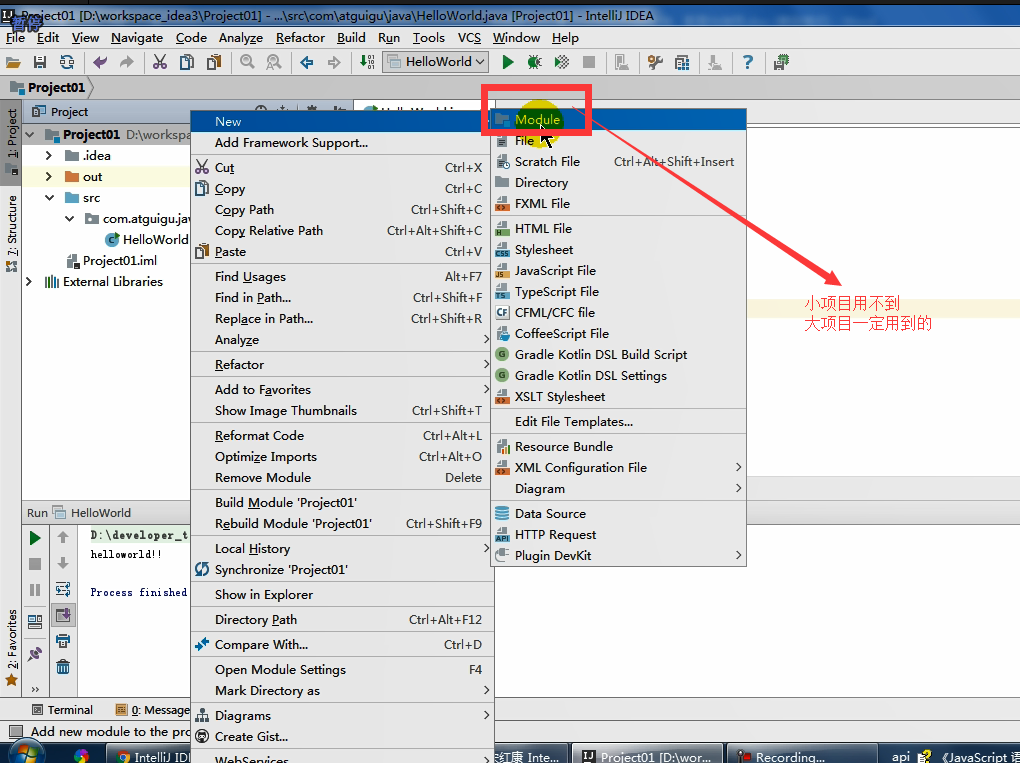Click the Copy toolbar icon
Screen dimensions: 1020x763
[x=187, y=62]
